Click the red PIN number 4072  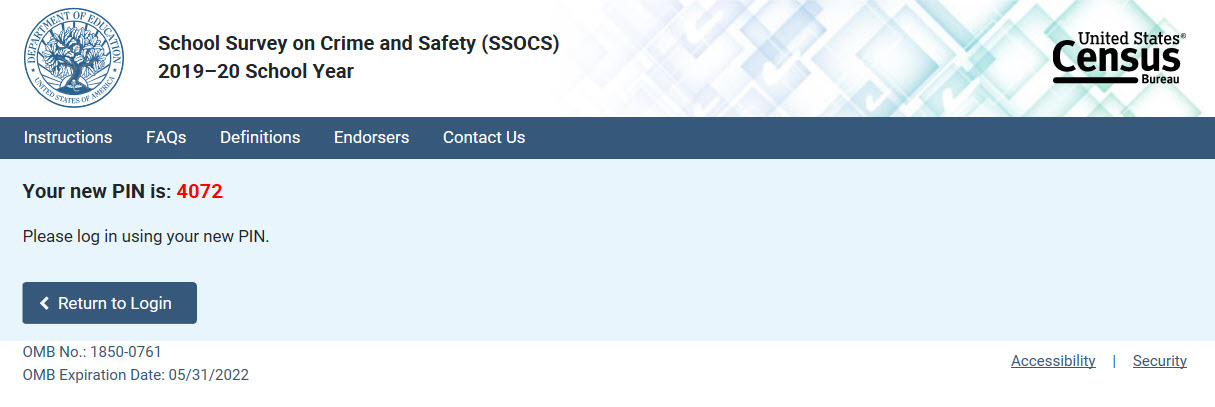pyautogui.click(x=199, y=191)
